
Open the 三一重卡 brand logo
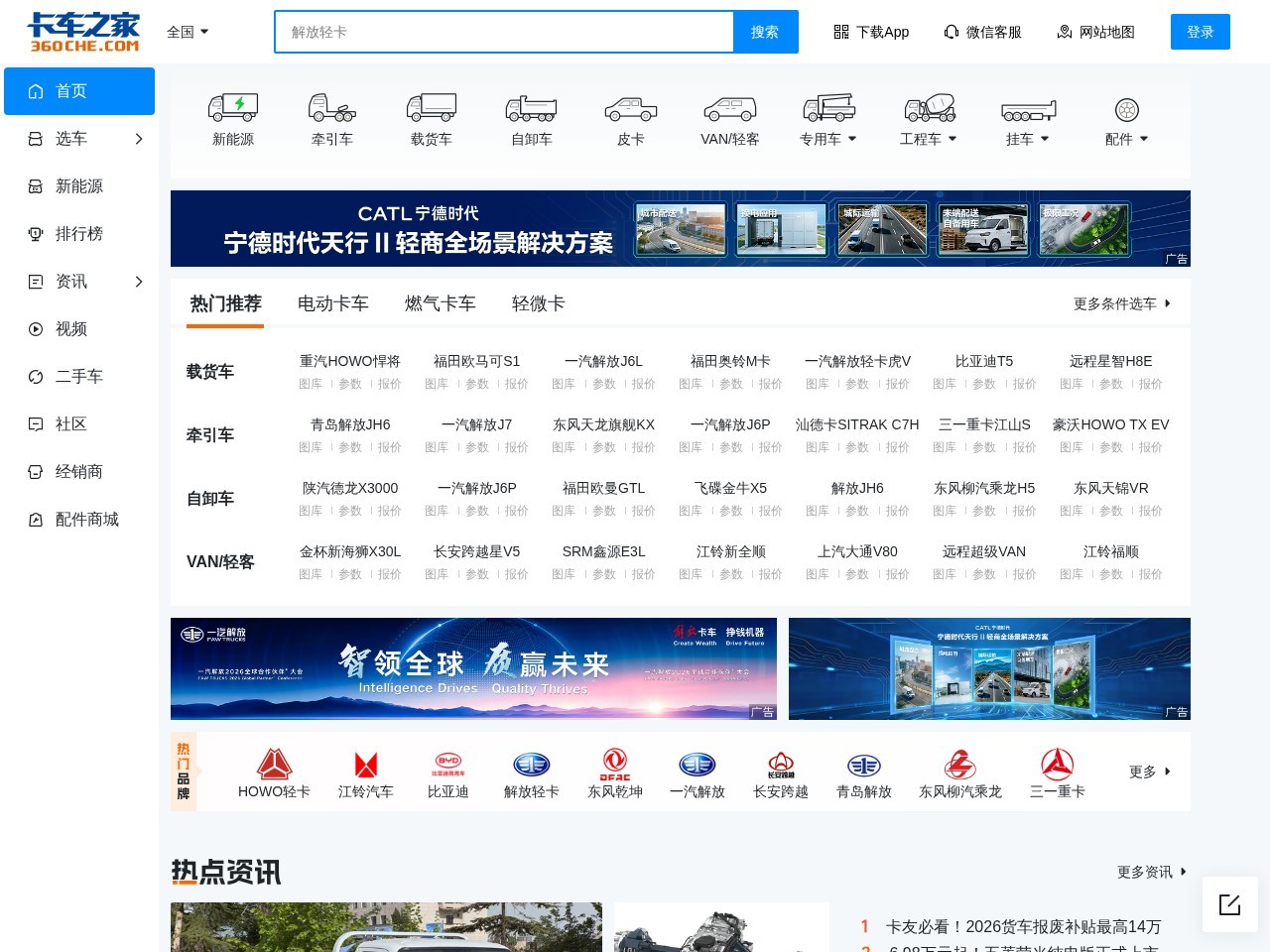point(1058,765)
